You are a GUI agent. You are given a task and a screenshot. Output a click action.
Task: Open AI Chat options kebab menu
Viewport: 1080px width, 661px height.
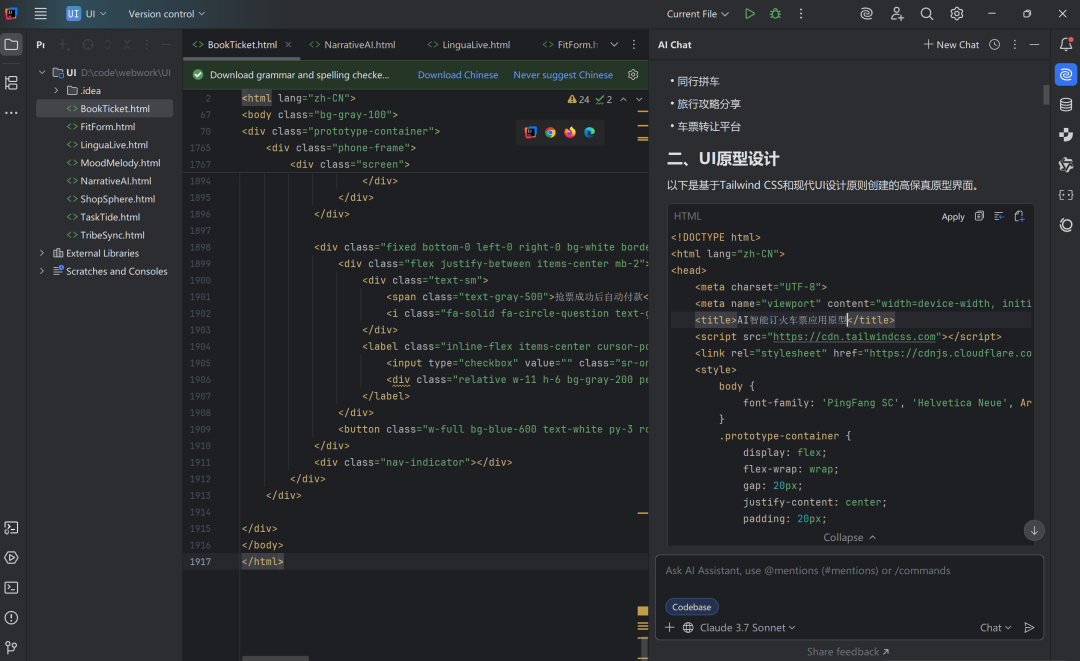point(1015,45)
